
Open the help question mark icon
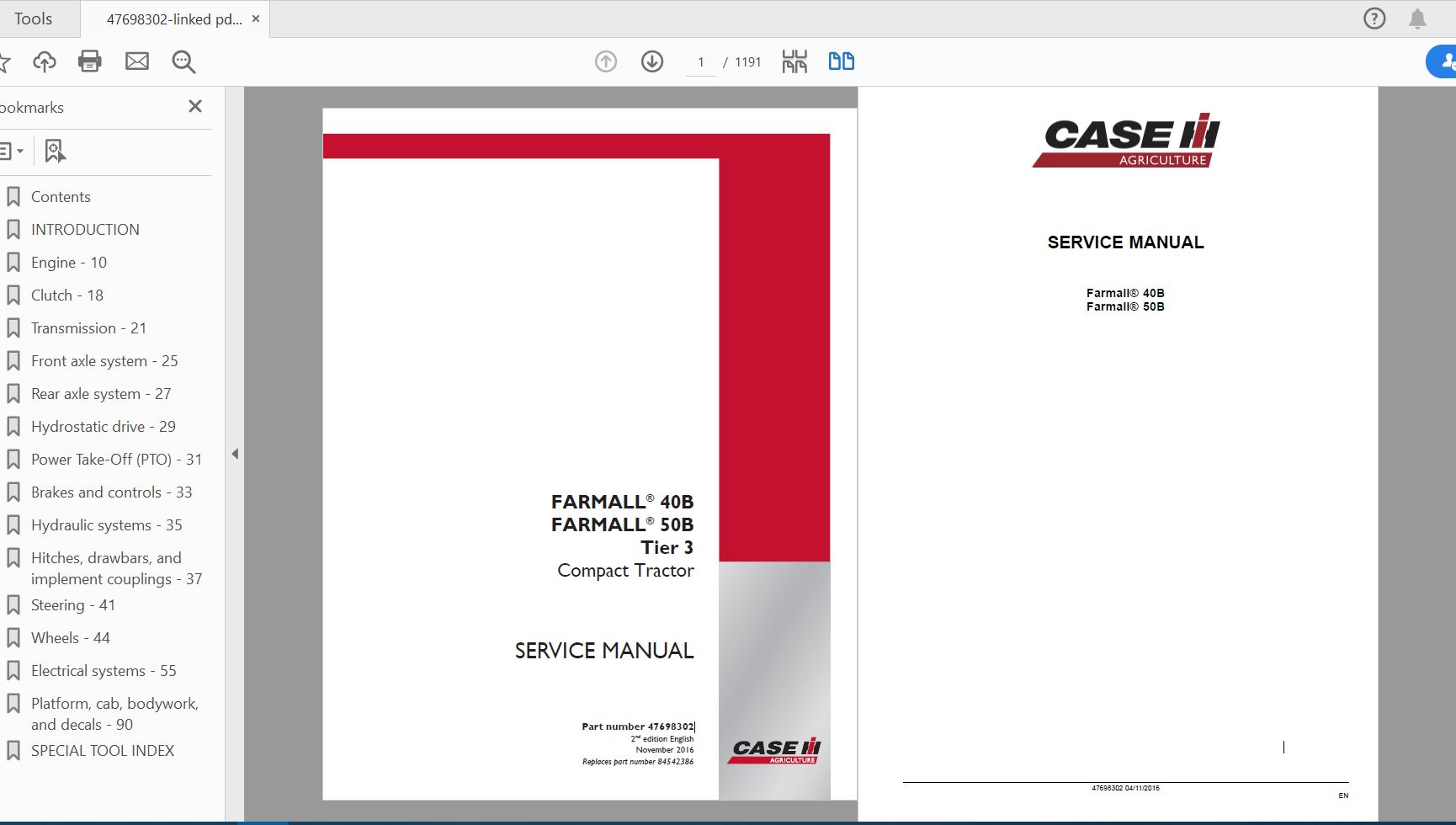tap(1374, 19)
